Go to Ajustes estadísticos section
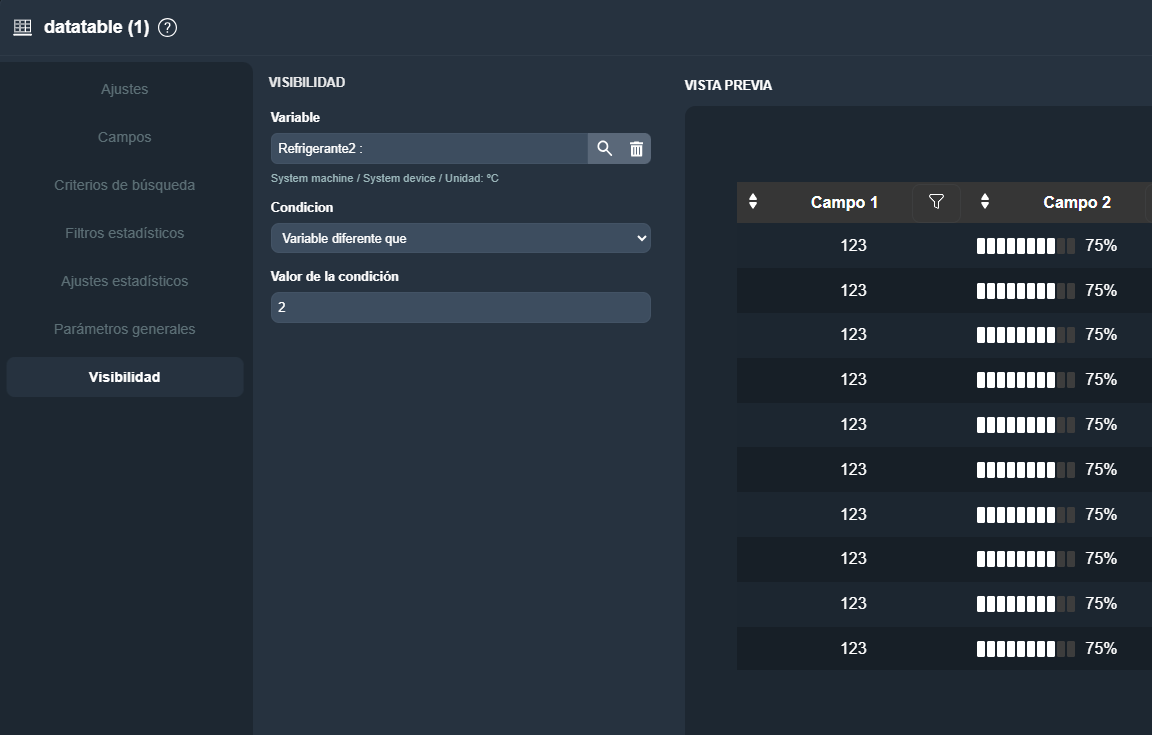 (125, 281)
